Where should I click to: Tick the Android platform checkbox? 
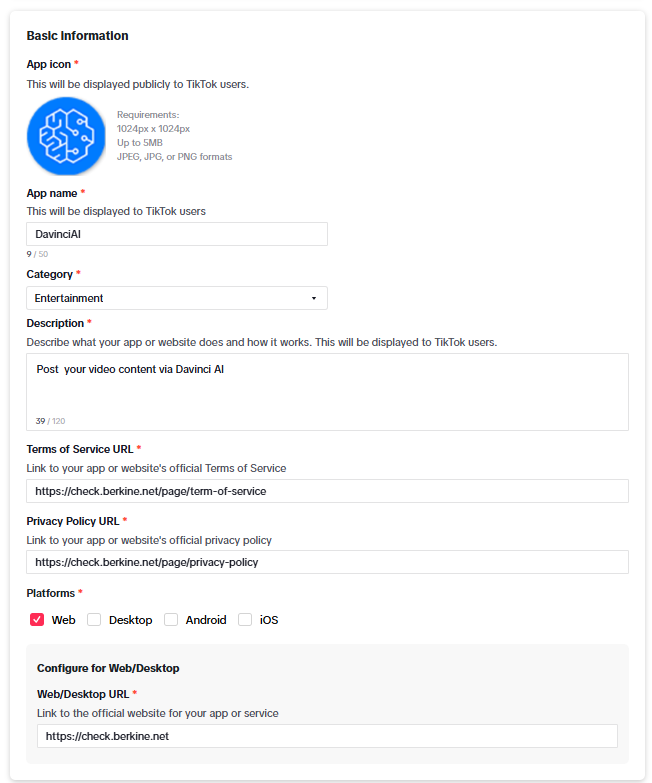point(171,620)
